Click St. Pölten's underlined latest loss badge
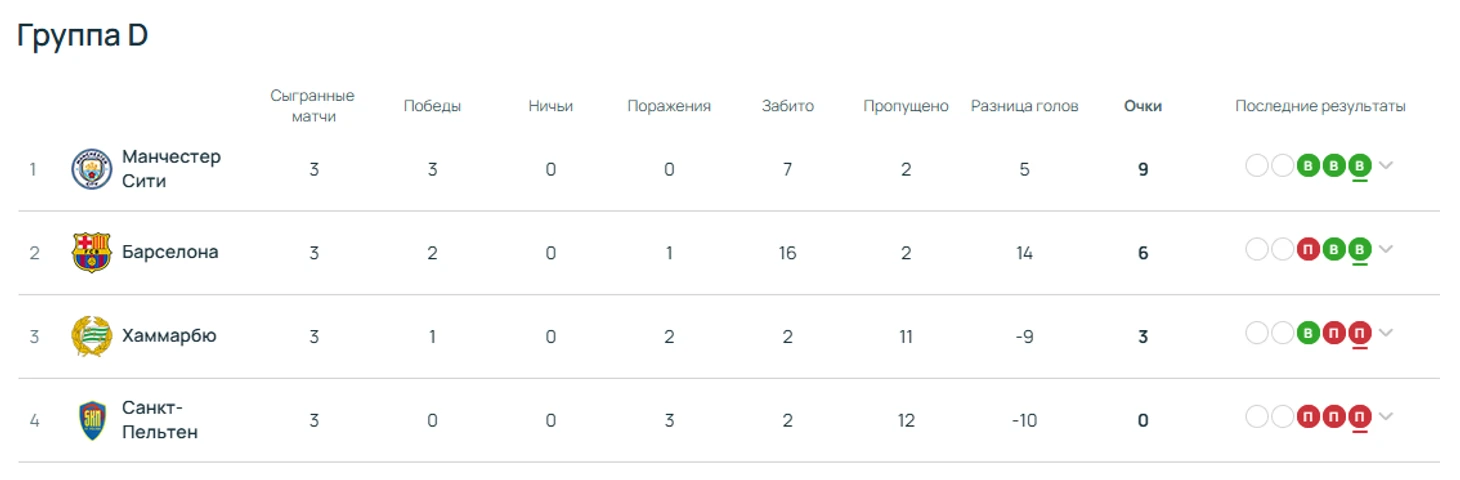The image size is (1460, 480). [1359, 416]
